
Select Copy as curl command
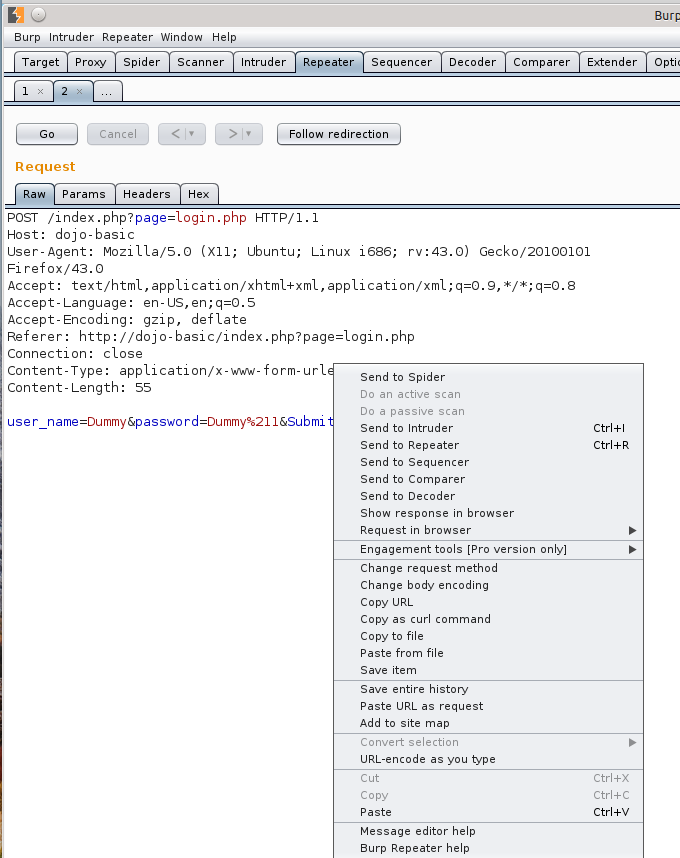(425, 619)
